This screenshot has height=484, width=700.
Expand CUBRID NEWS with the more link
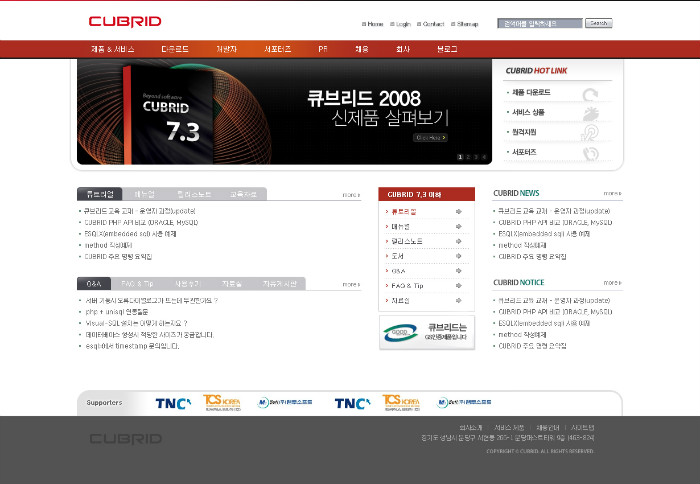(x=611, y=193)
